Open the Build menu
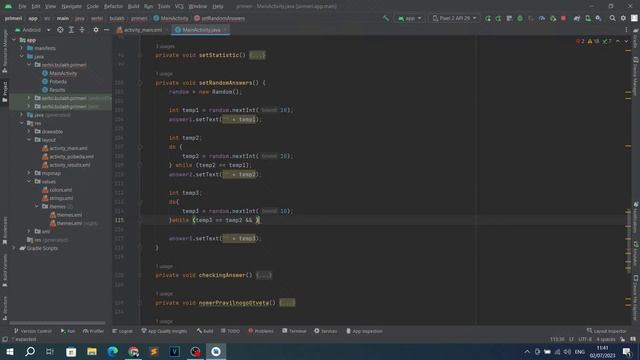Viewport: 640px width, 360px height. [133, 7]
